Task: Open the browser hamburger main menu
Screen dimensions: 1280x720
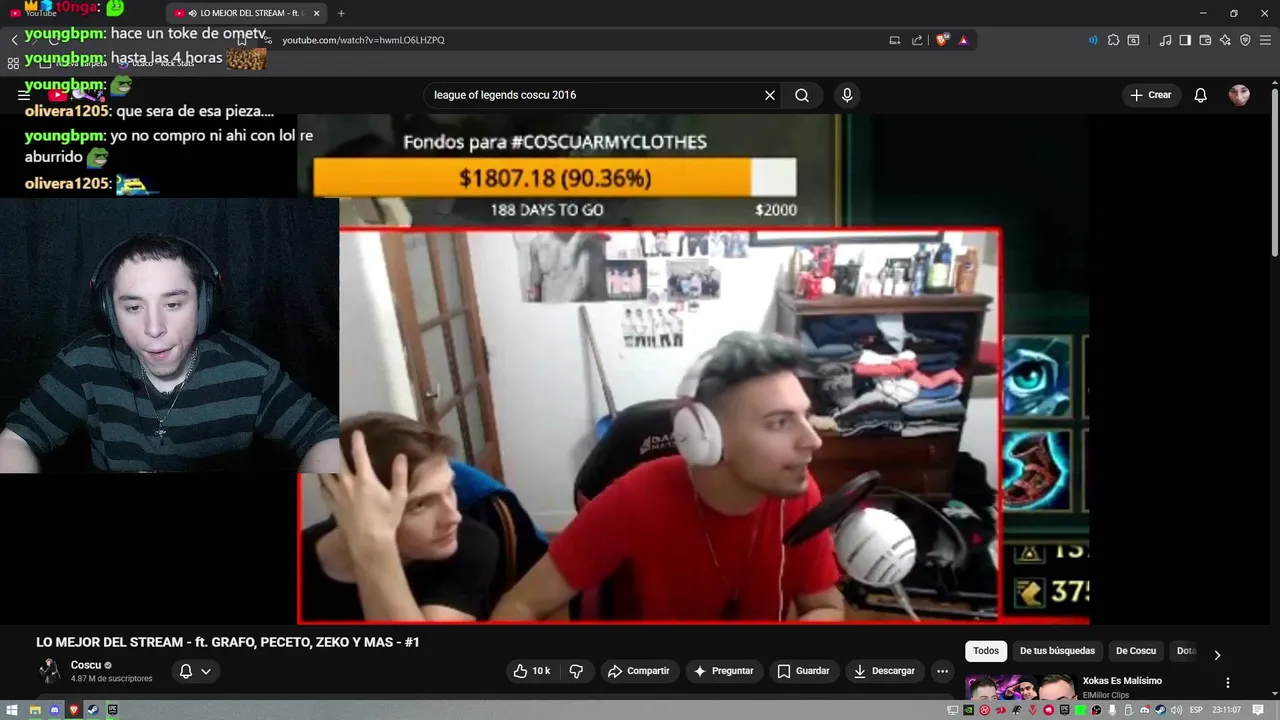Action: (1266, 40)
